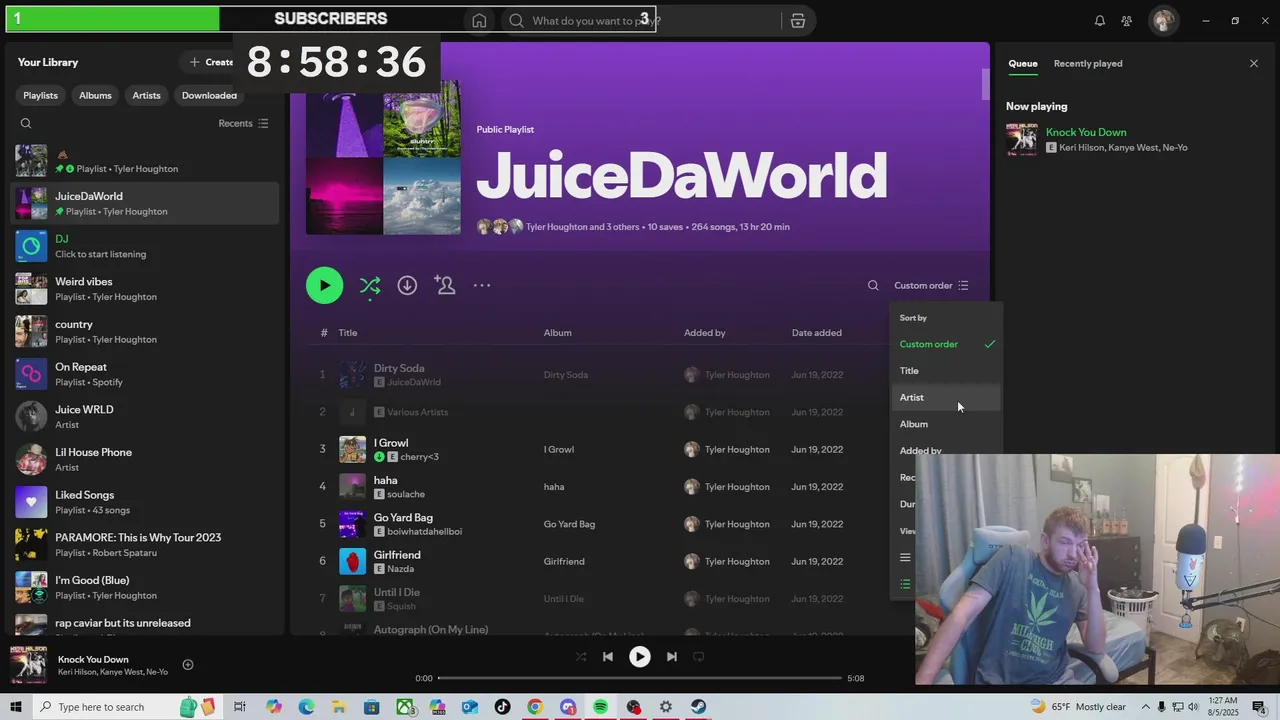The height and width of the screenshot is (720, 1280).
Task: Open On Repeat playlist in library
Action: (x=145, y=374)
